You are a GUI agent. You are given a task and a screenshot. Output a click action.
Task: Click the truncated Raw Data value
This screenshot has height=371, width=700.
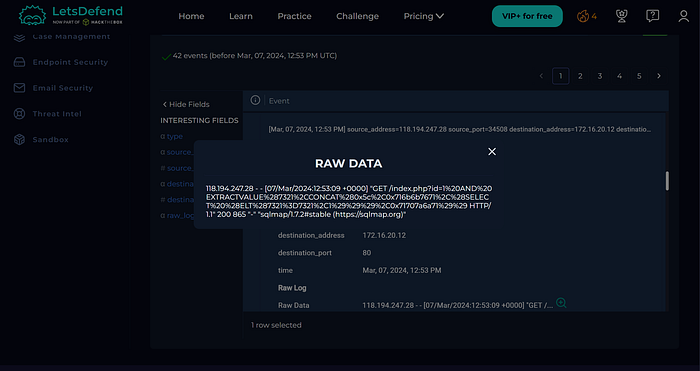458,305
